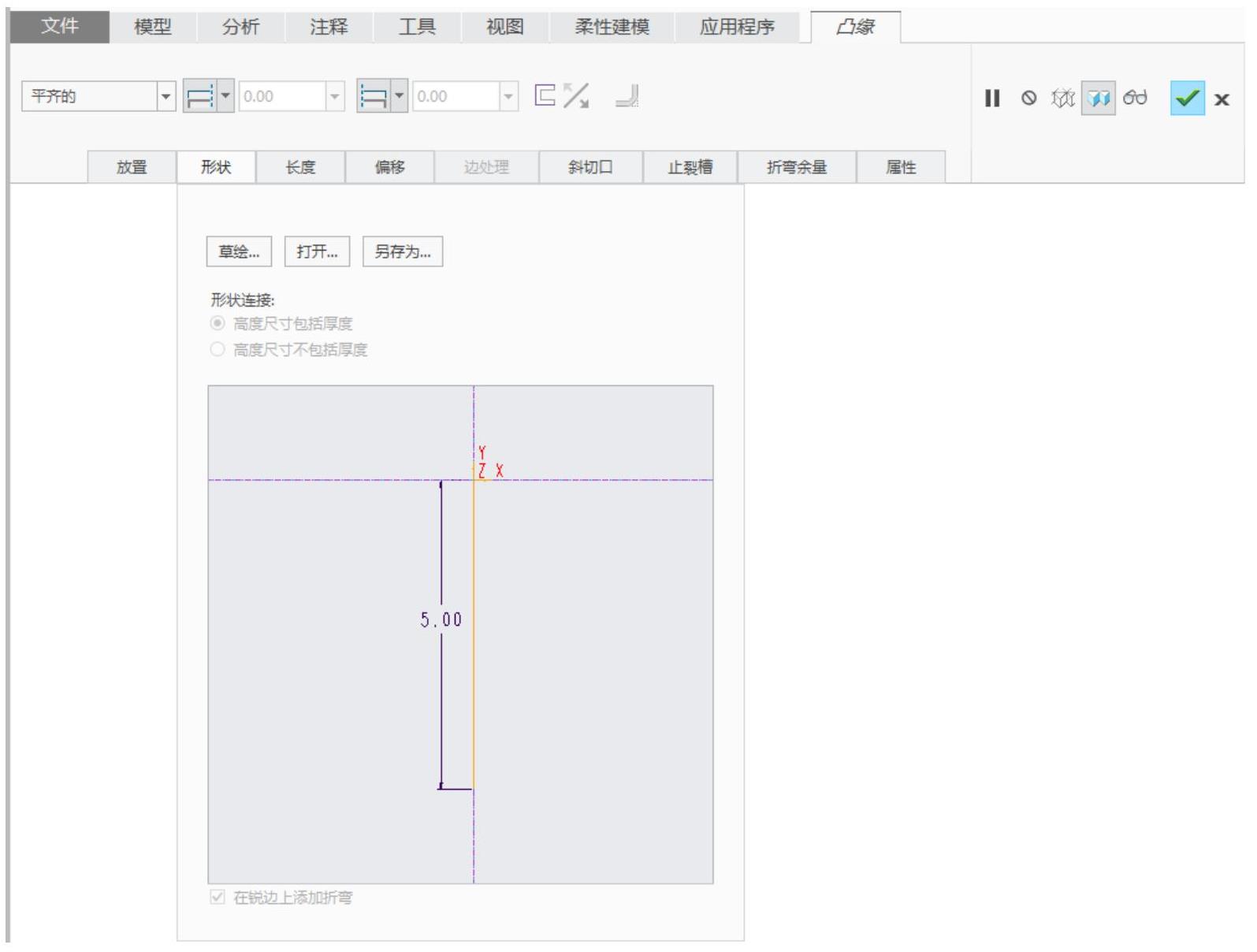Cancel the flange with X icon

coord(1222,99)
